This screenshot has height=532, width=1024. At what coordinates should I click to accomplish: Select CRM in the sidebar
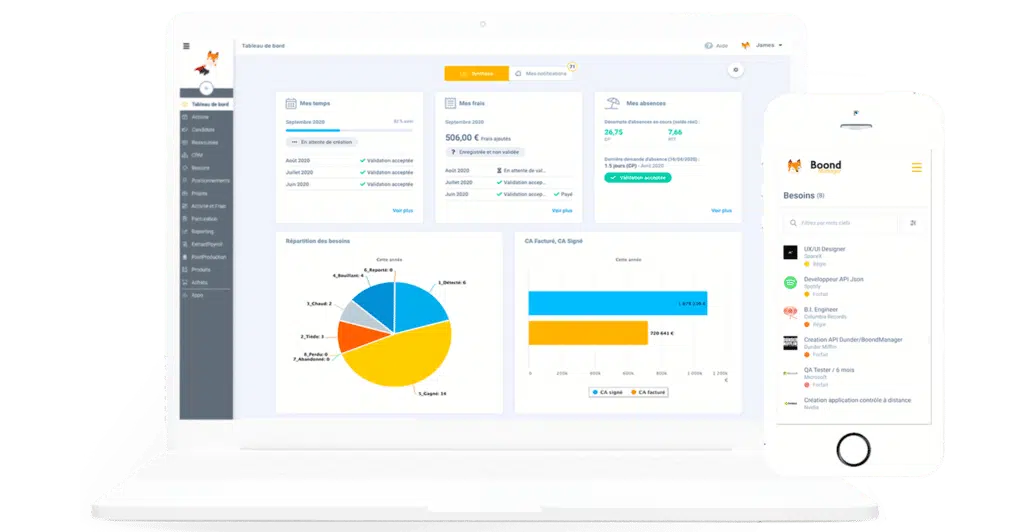206,155
